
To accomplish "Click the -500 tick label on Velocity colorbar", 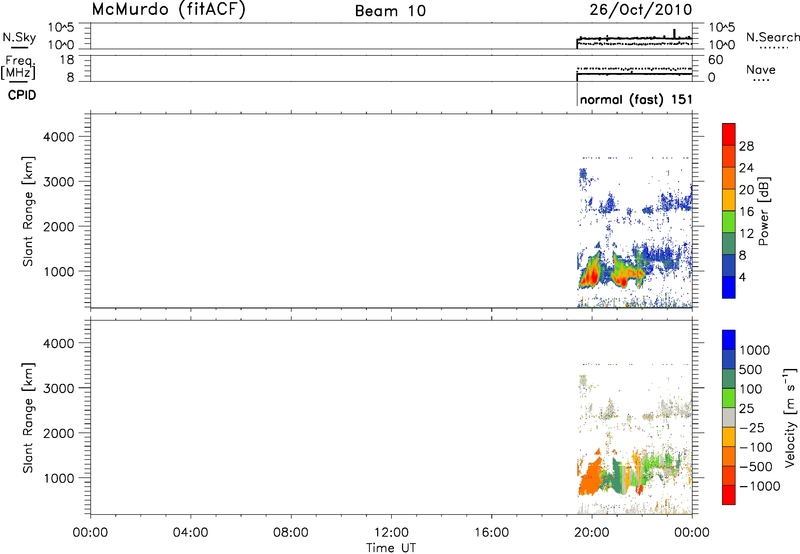I will (x=756, y=466).
